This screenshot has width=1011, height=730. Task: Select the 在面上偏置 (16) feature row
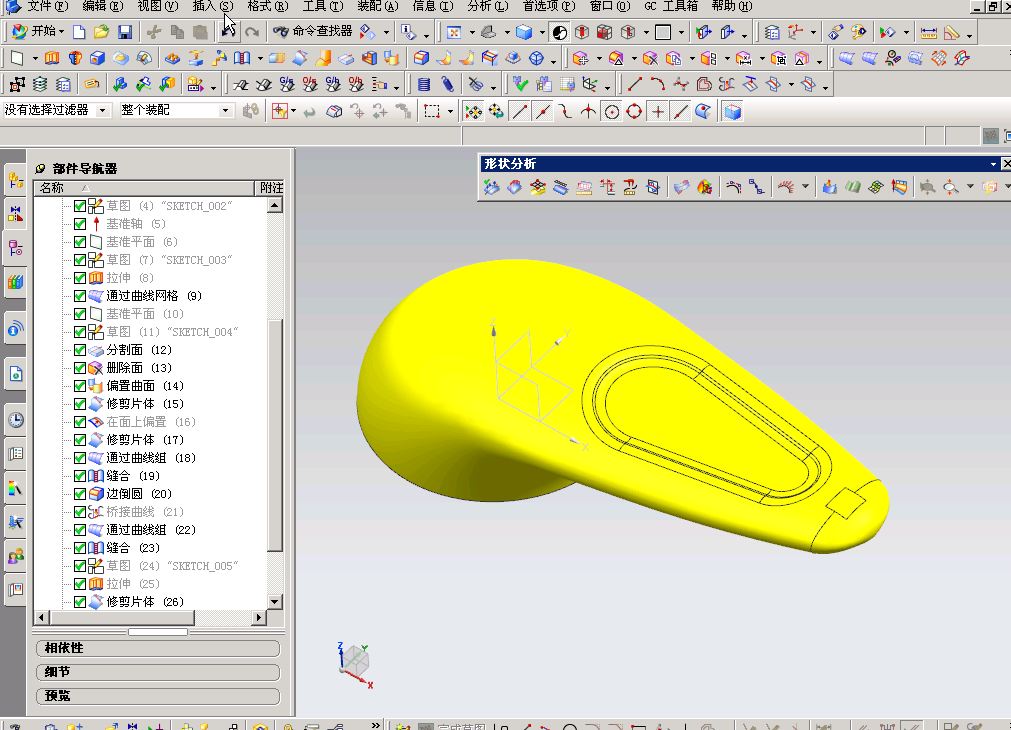tap(150, 422)
